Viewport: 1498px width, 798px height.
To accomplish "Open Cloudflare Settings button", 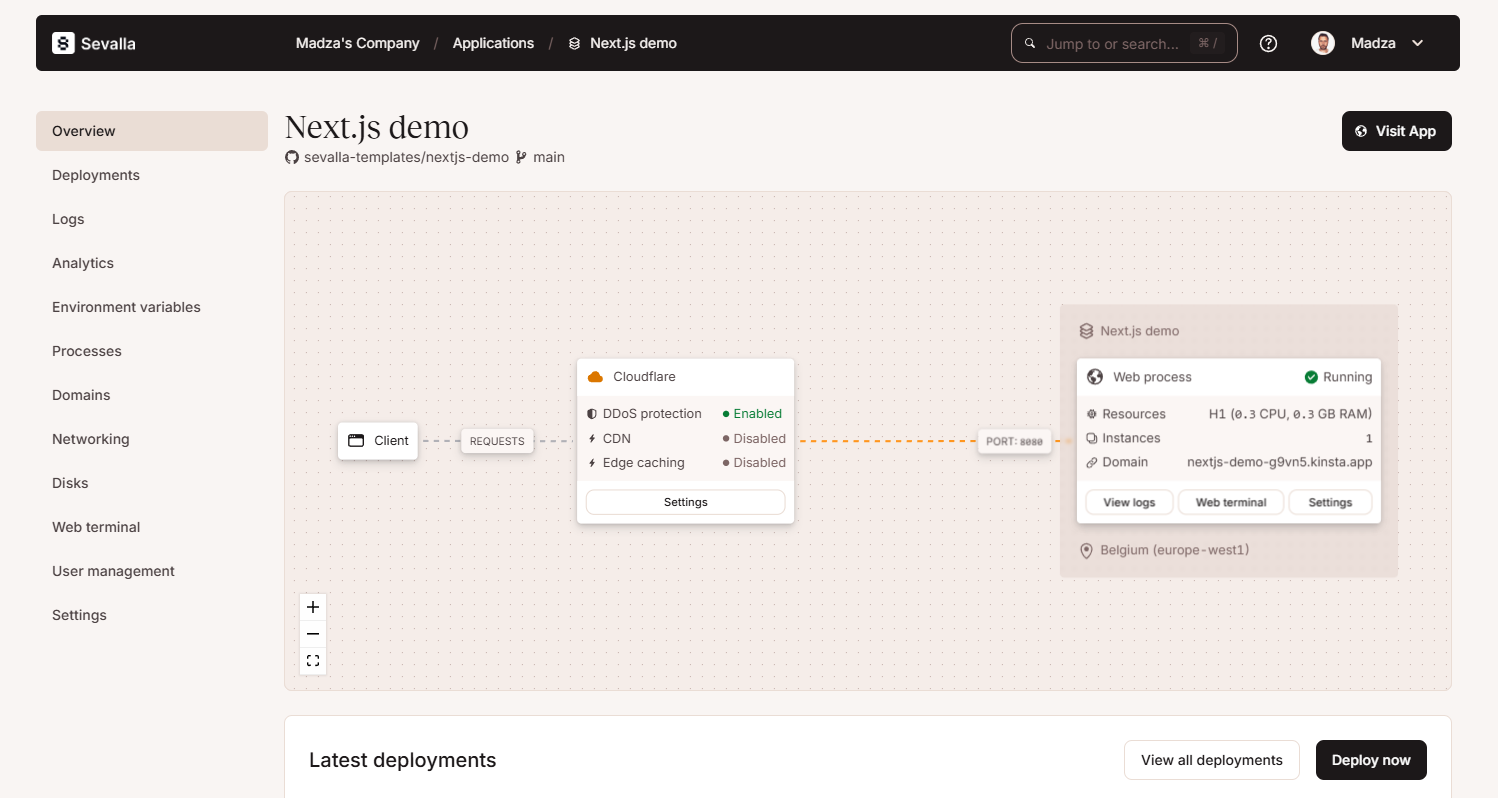I will click(685, 502).
